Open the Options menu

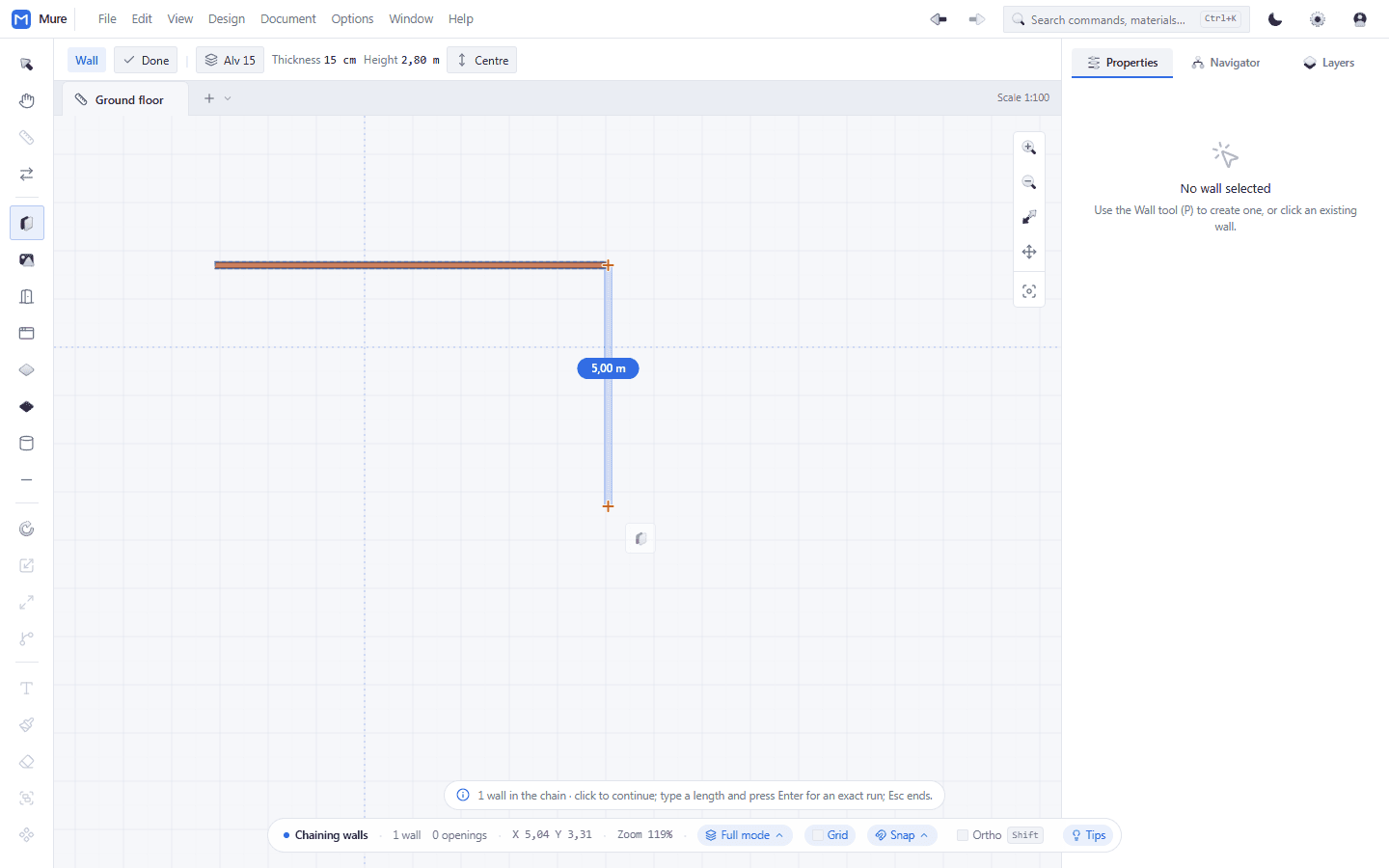[352, 19]
